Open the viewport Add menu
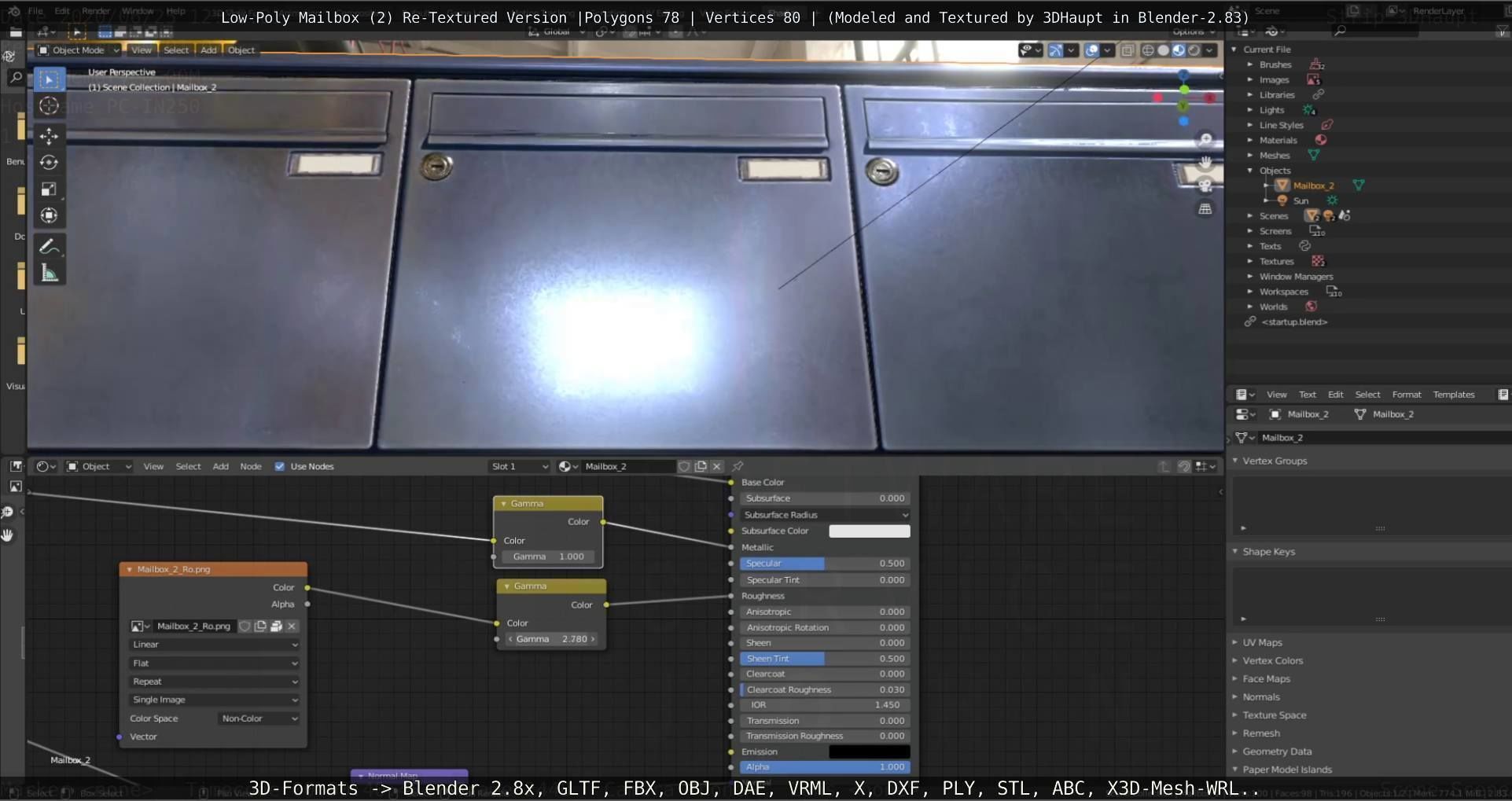The image size is (1512, 801). (x=208, y=50)
